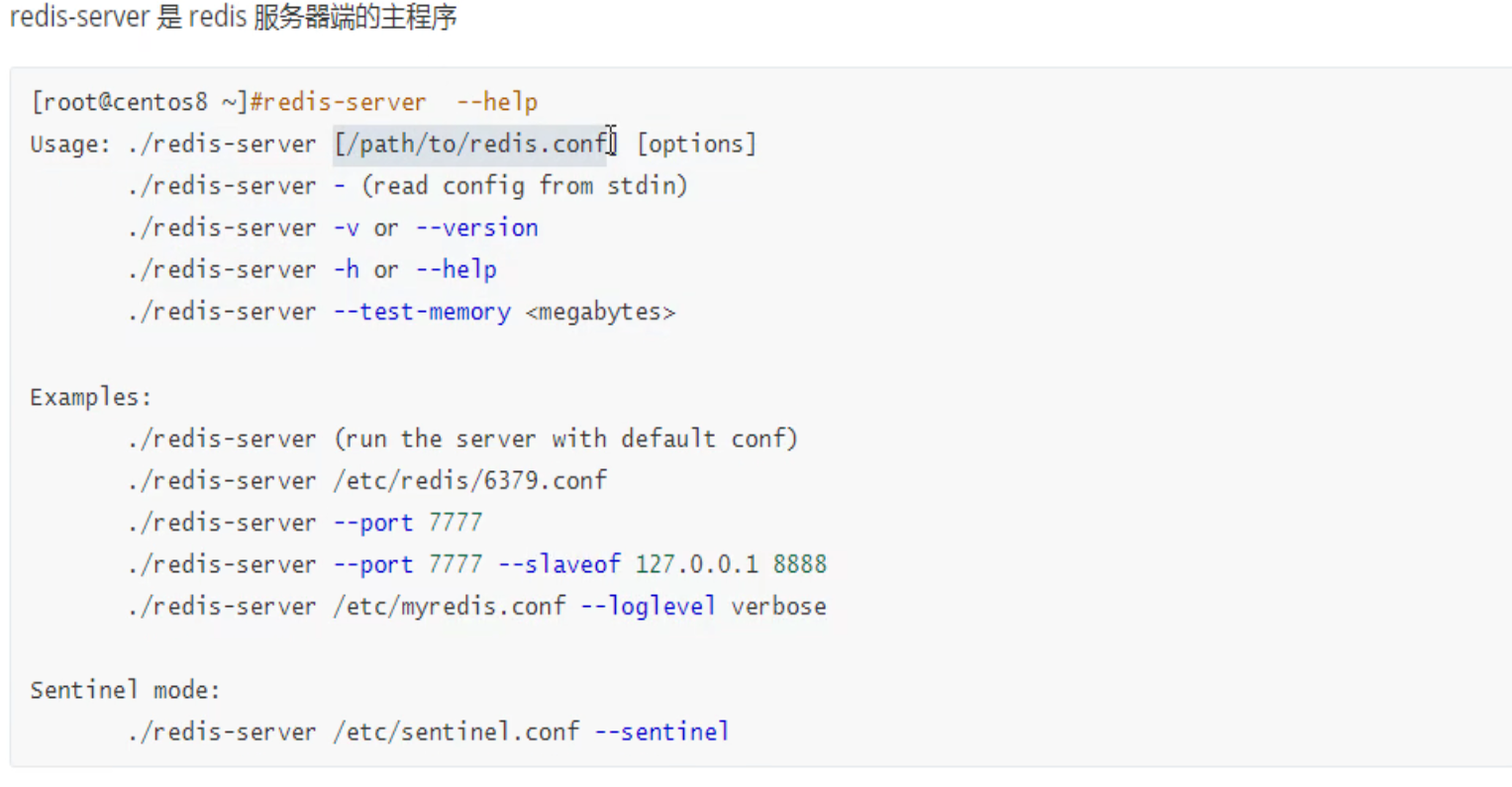Click the --slaveof option text

point(559,564)
